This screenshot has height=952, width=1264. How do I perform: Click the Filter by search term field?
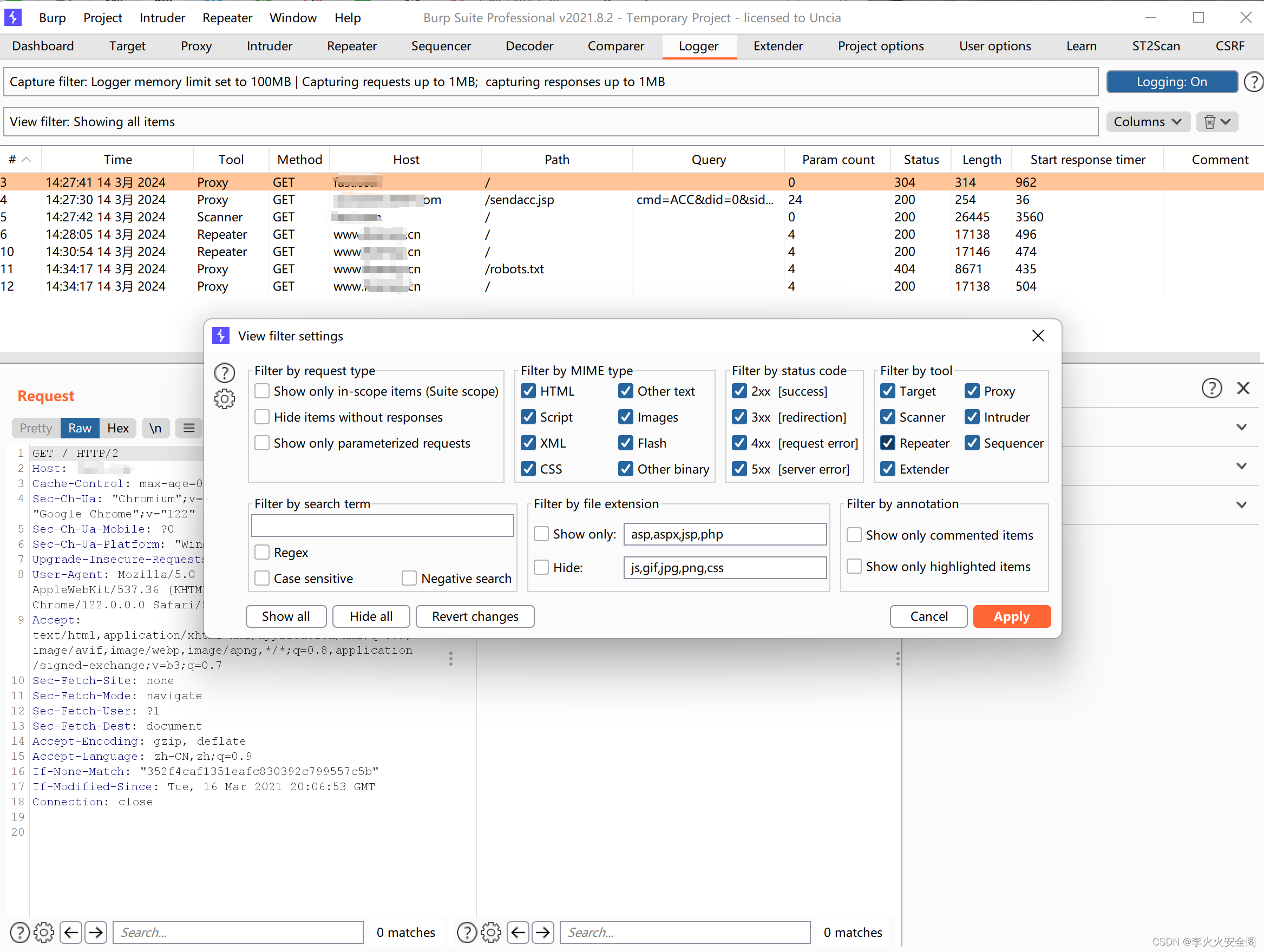382,525
